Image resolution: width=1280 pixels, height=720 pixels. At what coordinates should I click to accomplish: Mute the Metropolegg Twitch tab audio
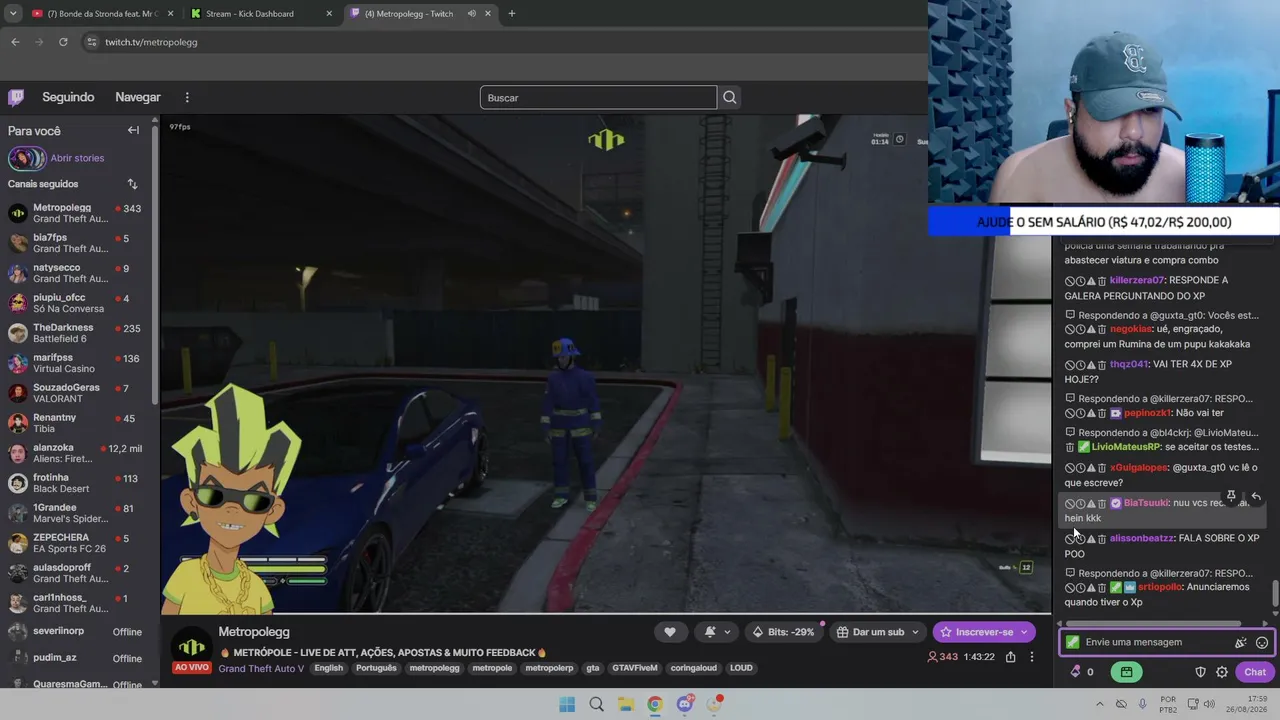[471, 14]
